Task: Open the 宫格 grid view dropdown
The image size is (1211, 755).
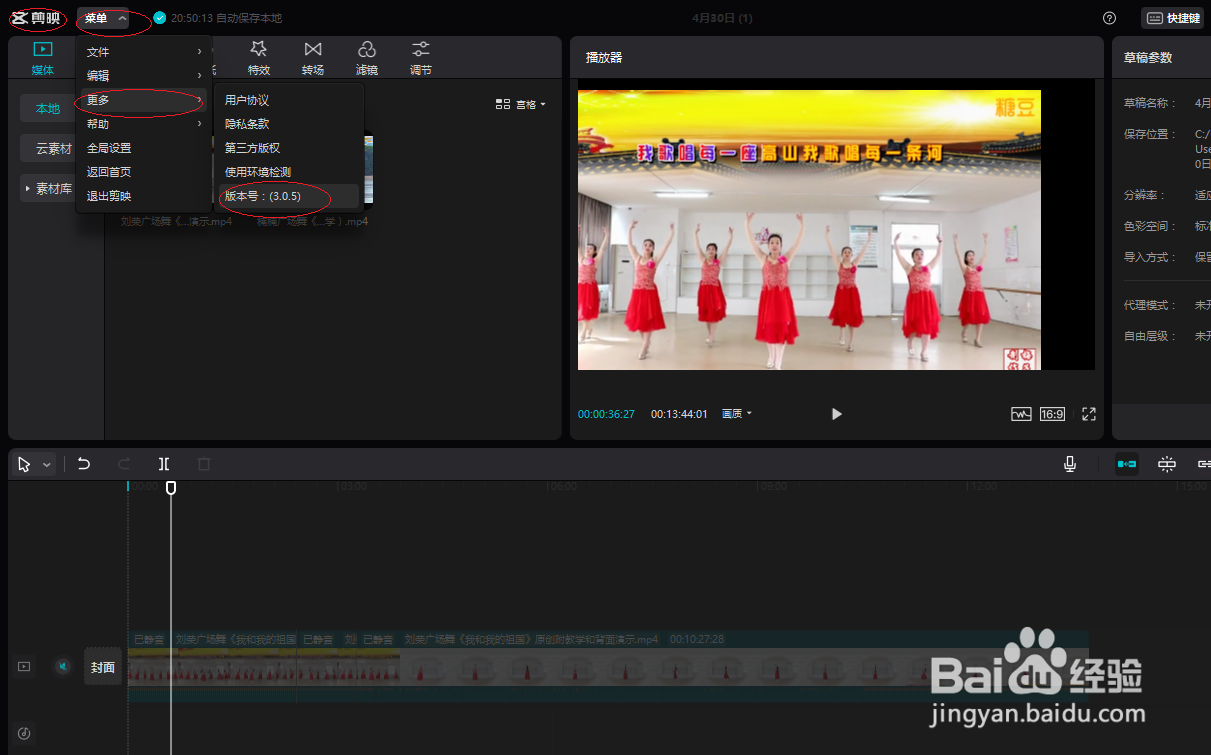Action: (x=521, y=104)
